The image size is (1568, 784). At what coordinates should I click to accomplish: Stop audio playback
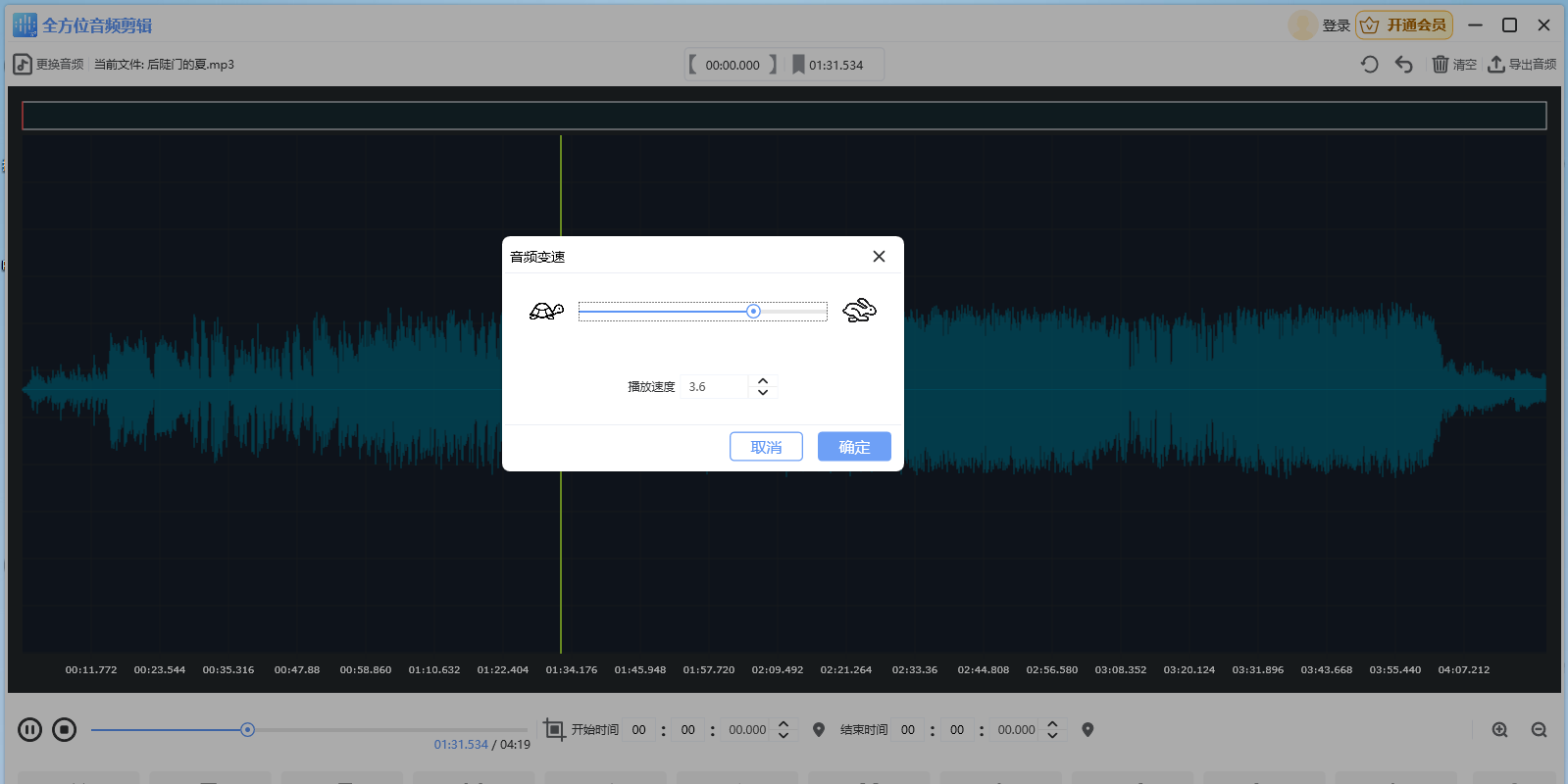(x=65, y=730)
